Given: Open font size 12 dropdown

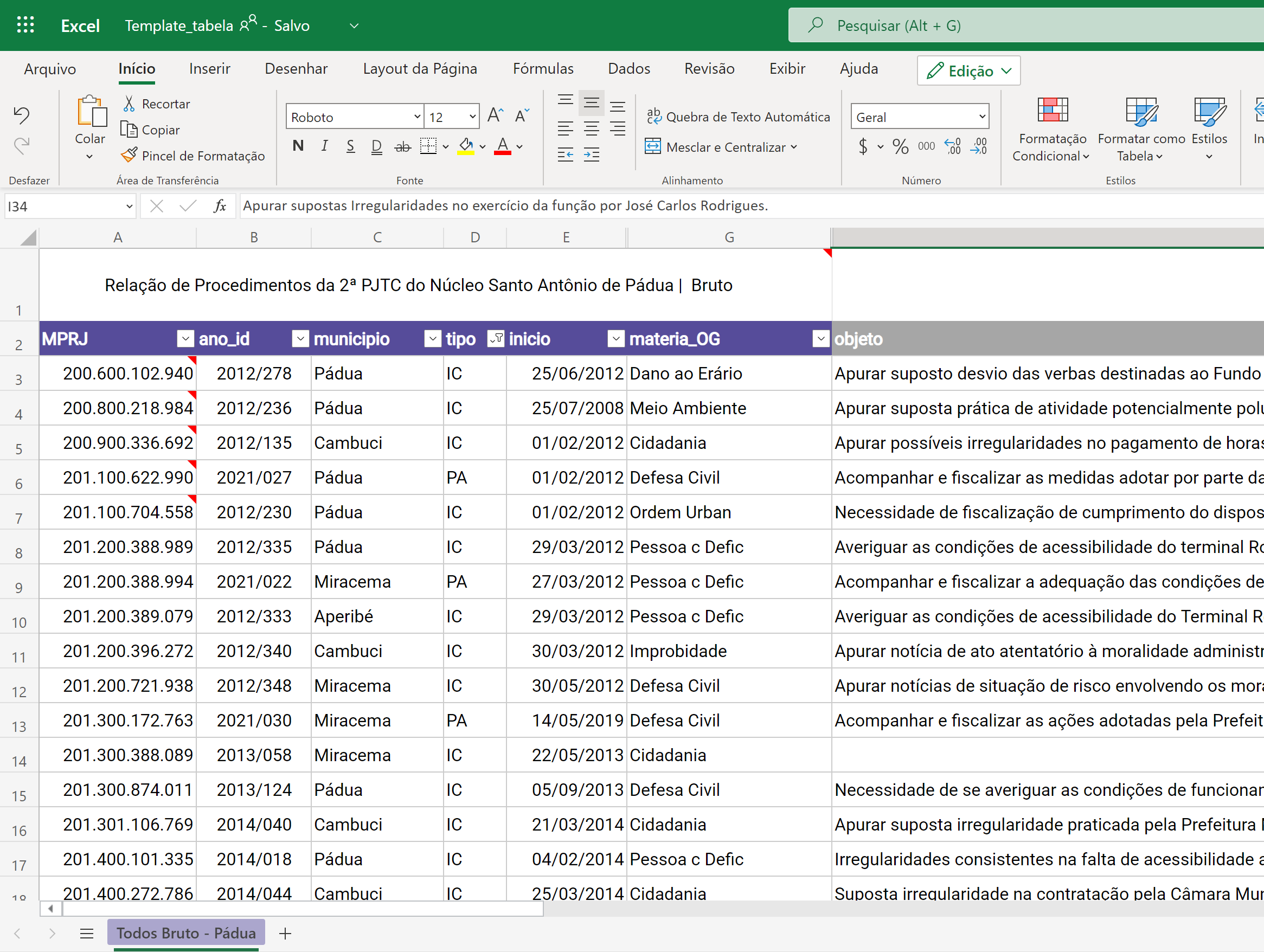Looking at the screenshot, I should tap(472, 117).
